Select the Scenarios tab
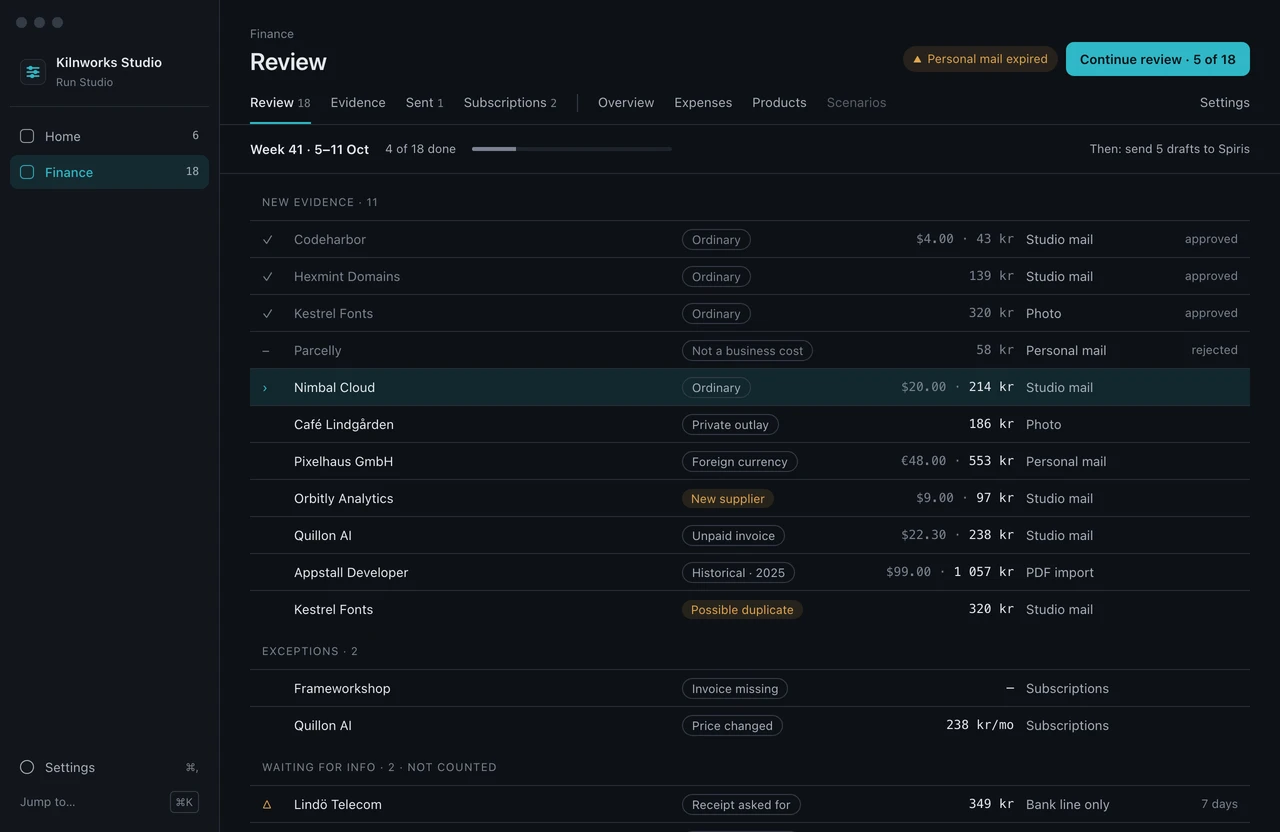 click(x=856, y=103)
